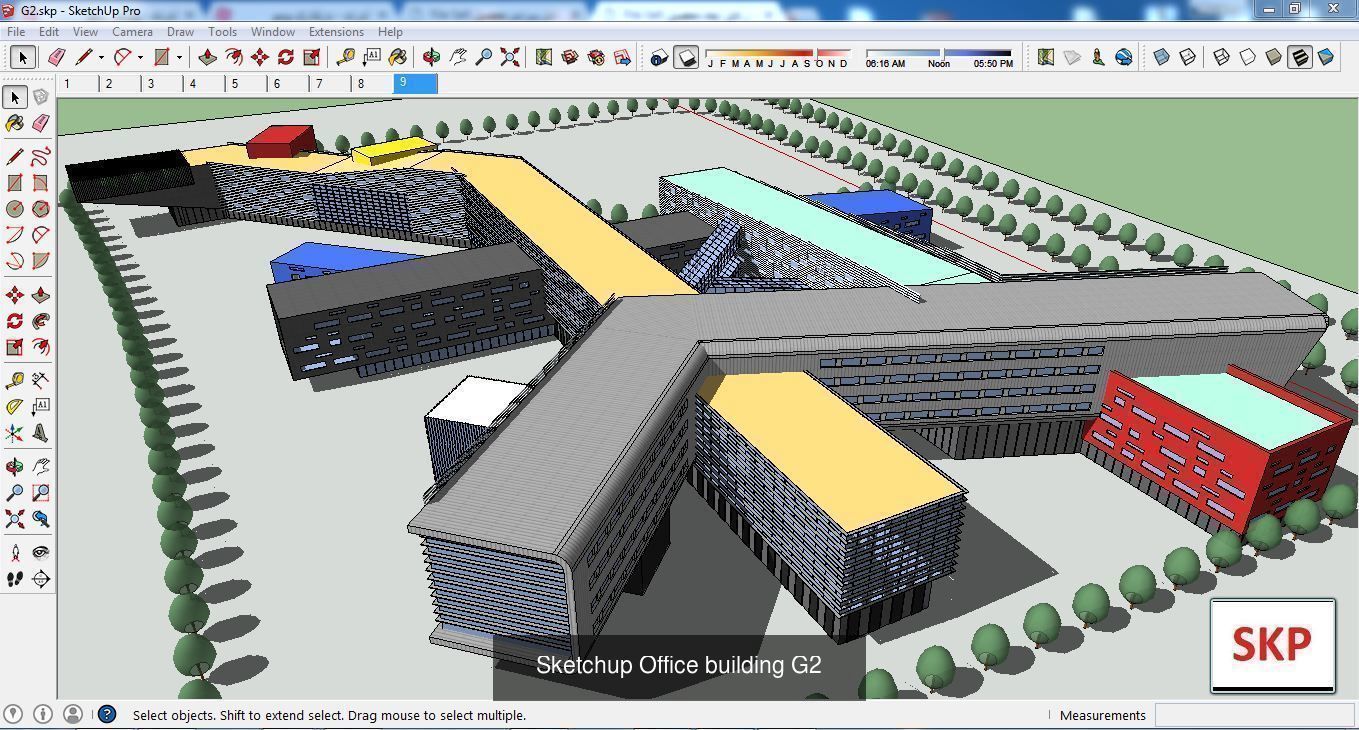Switch to Hidden Line style
Viewport: 1359px width, 730px height.
point(1248,58)
